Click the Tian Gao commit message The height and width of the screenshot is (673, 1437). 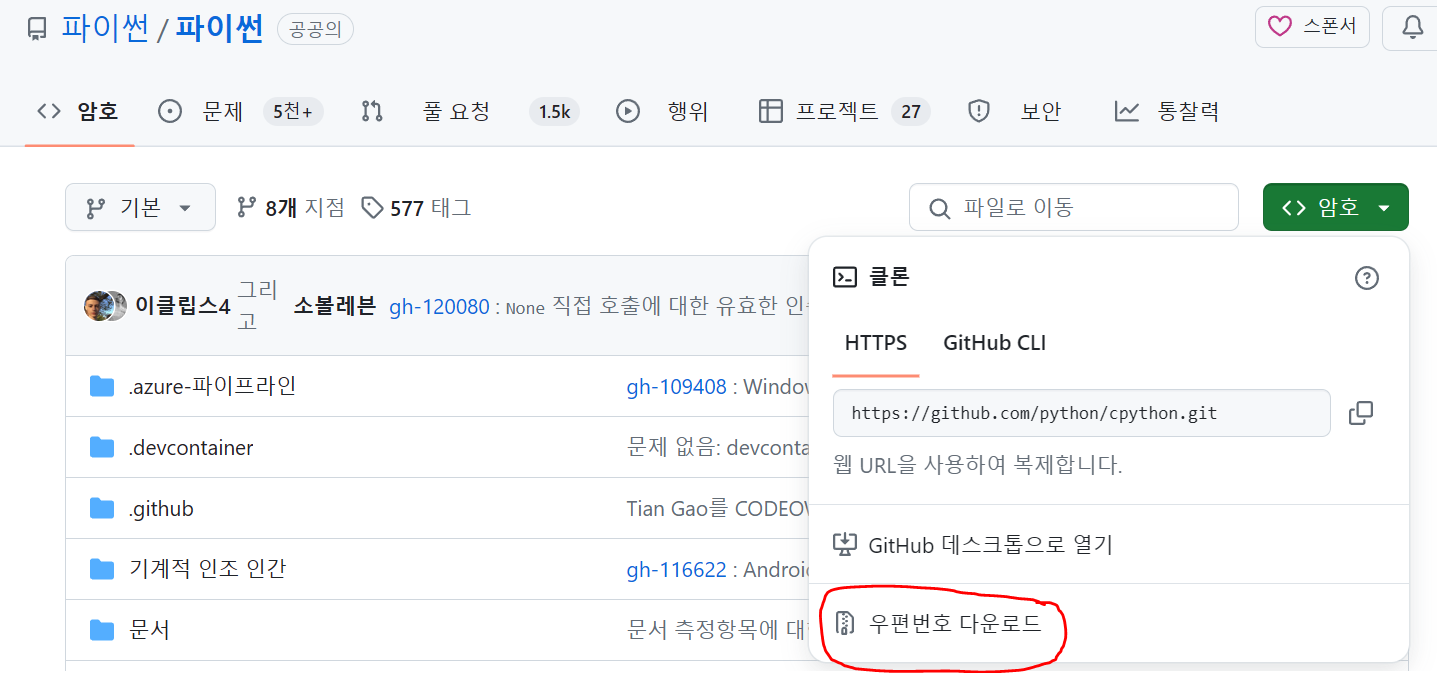point(718,508)
